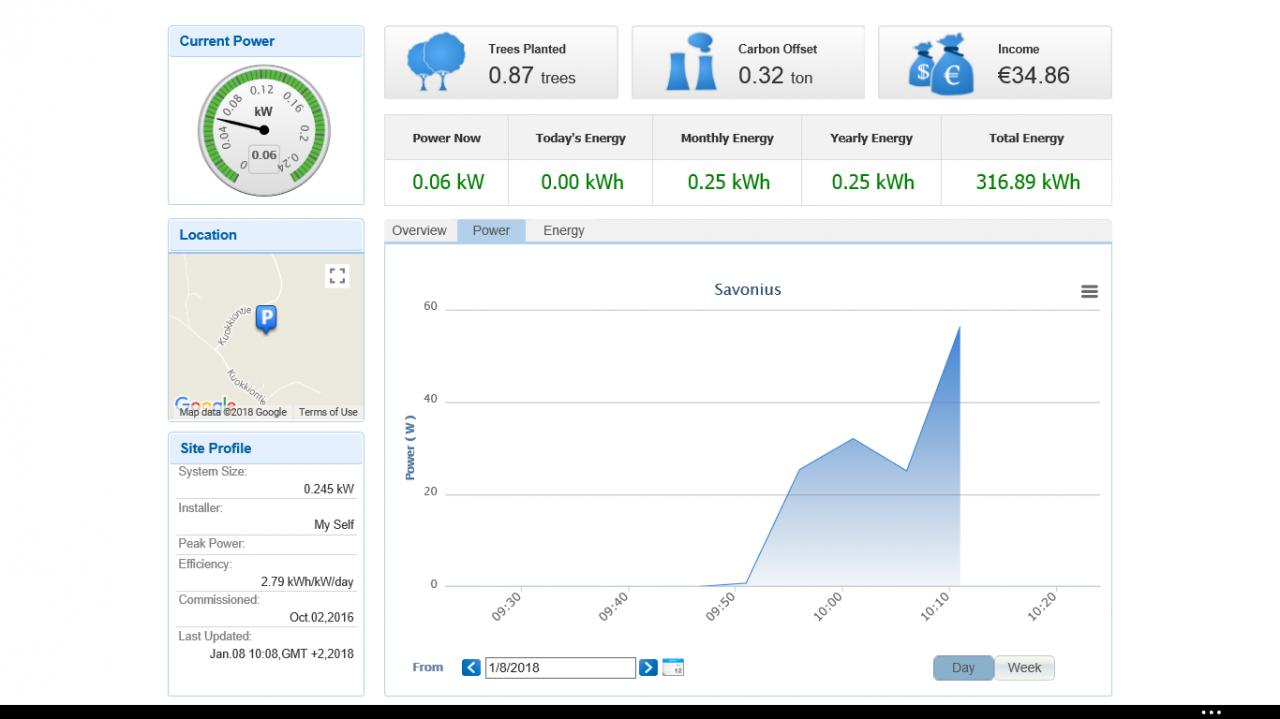The height and width of the screenshot is (719, 1280).
Task: Click the Savonius chart title
Action: 748,290
